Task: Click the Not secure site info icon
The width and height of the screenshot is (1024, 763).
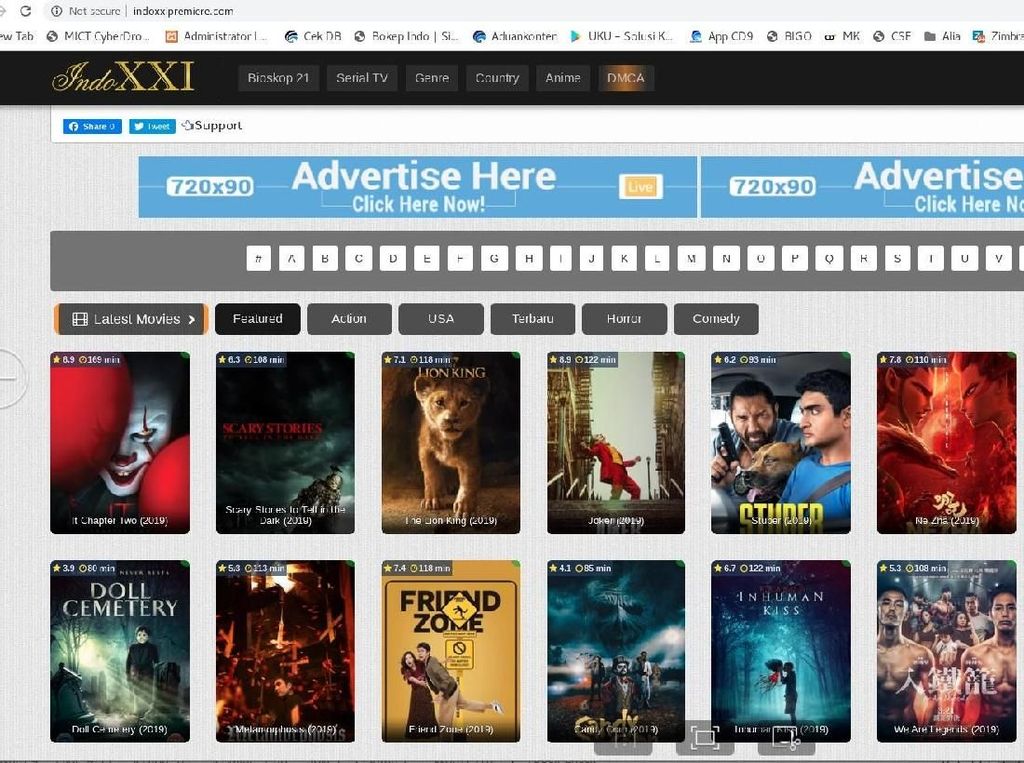Action: click(57, 11)
